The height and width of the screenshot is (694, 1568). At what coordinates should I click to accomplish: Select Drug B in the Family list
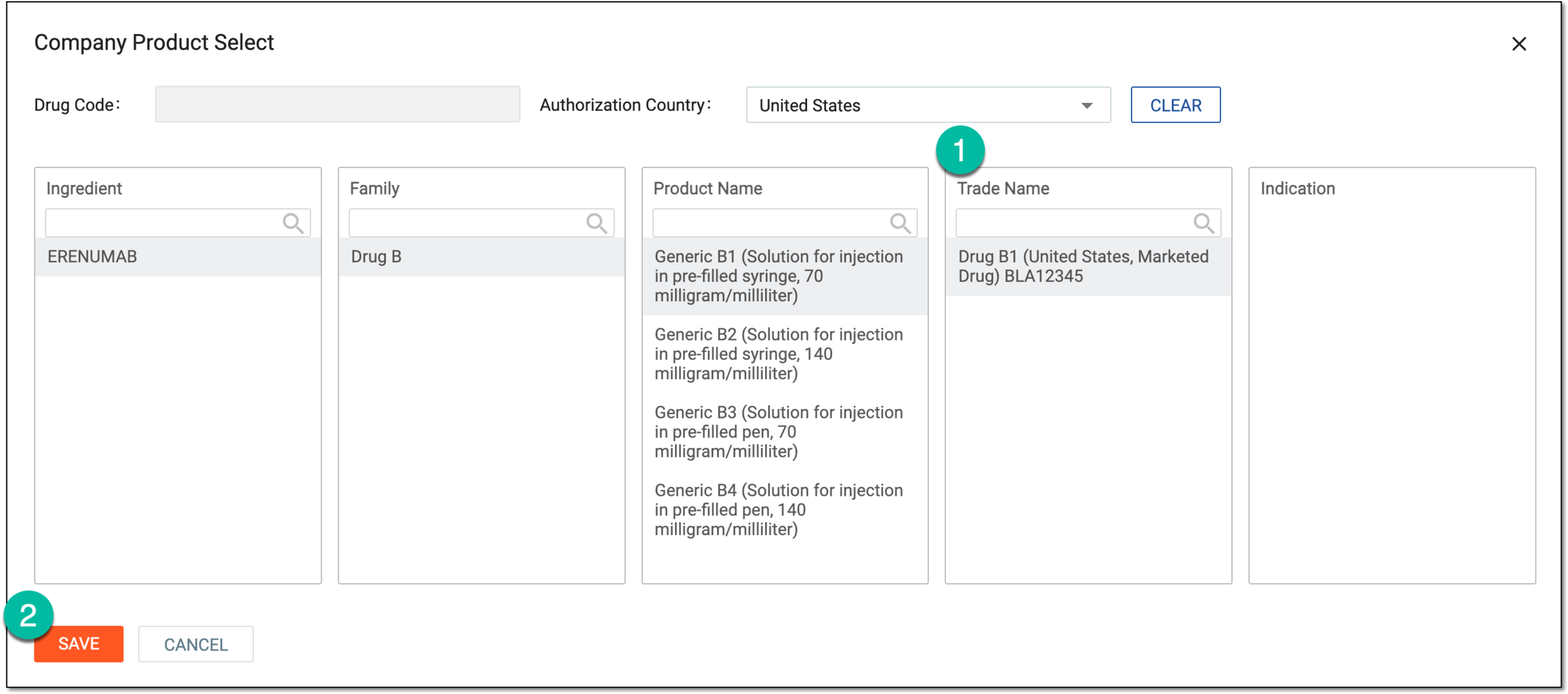click(x=482, y=257)
